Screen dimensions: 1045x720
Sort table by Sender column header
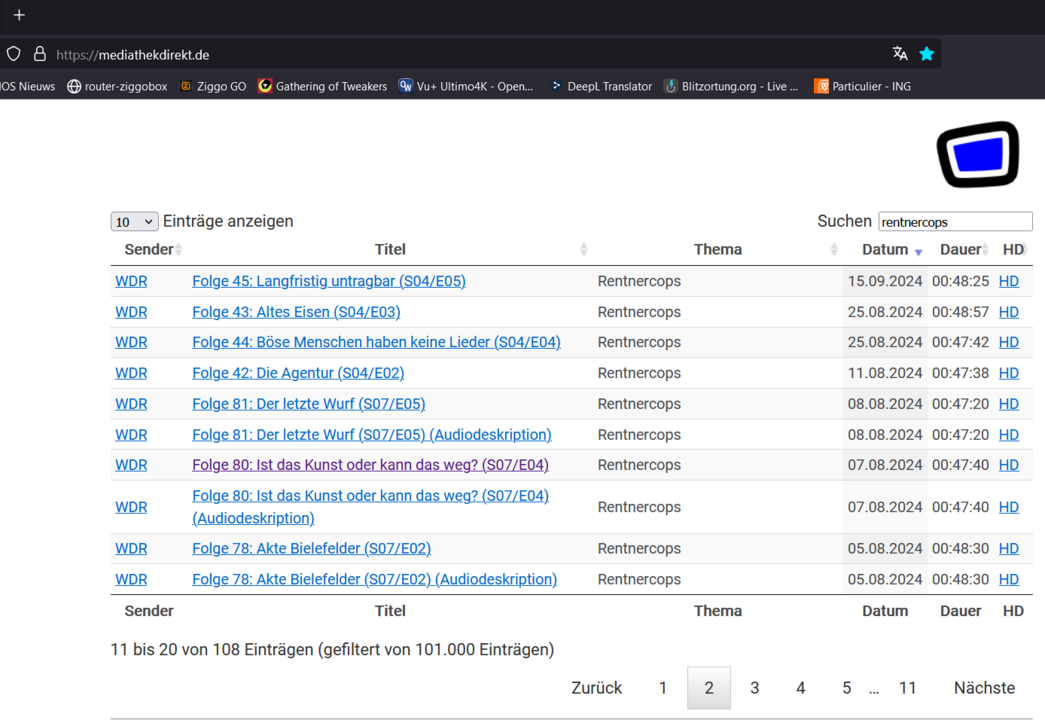(149, 250)
